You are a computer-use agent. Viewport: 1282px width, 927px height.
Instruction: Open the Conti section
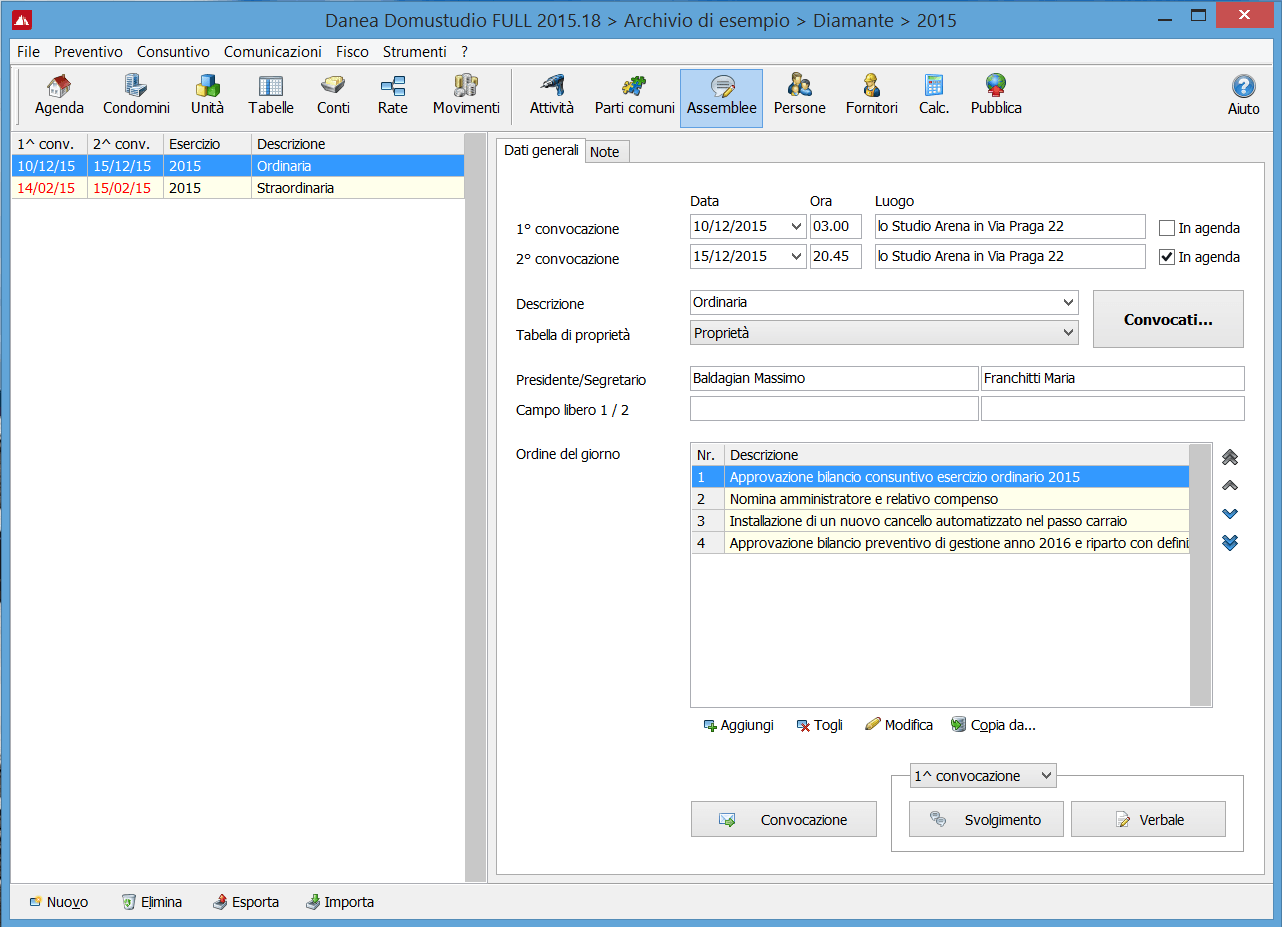click(333, 97)
